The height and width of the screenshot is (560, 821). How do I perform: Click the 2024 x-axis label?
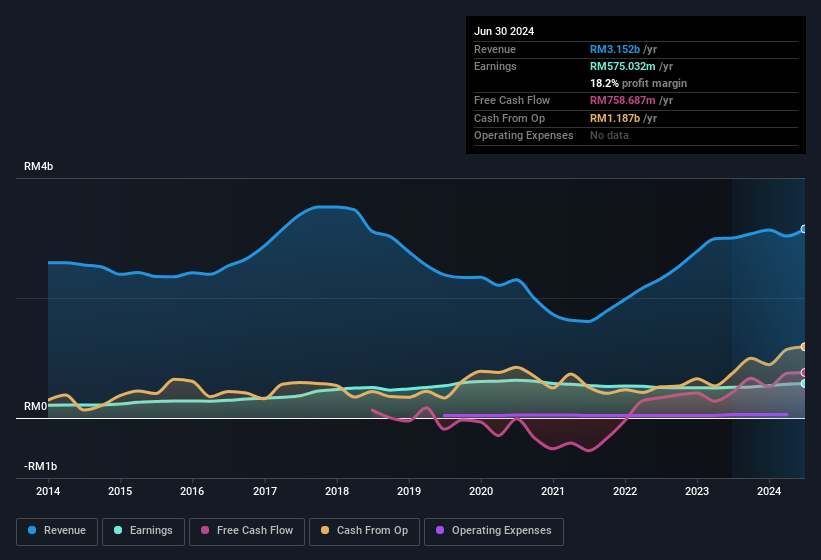pyautogui.click(x=769, y=491)
